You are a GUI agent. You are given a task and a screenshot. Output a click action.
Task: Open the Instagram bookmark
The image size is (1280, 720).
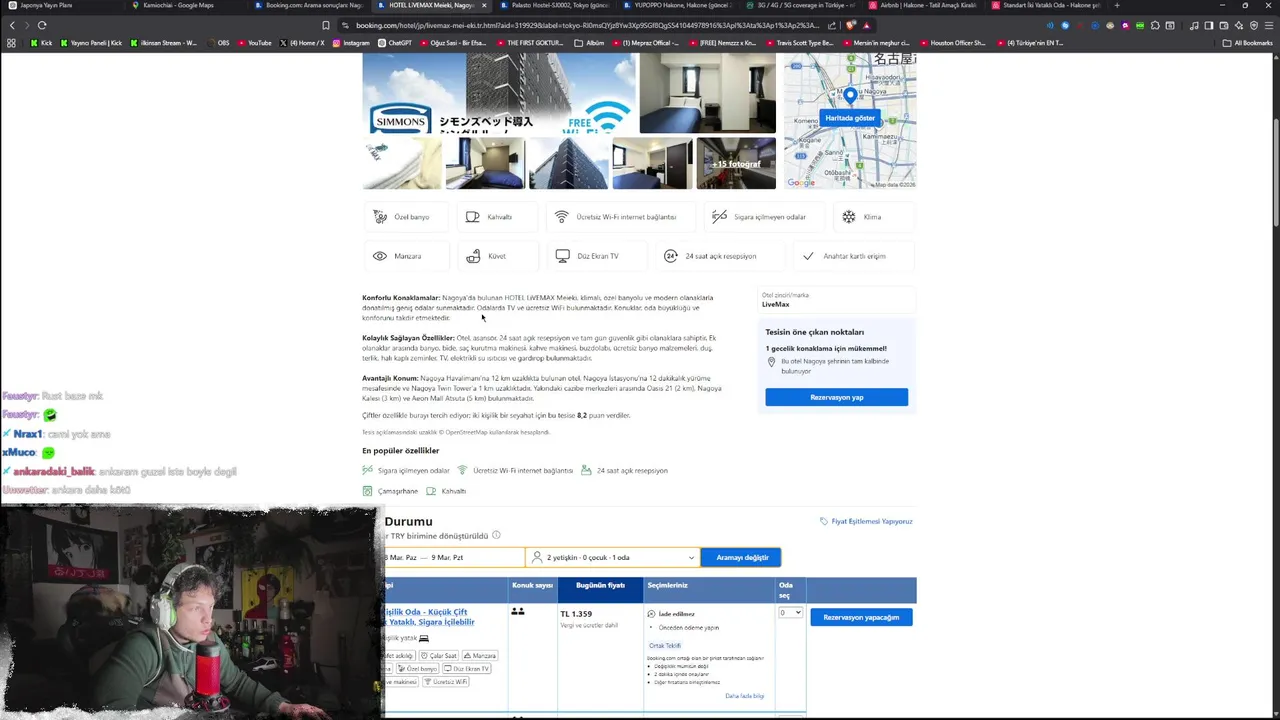pyautogui.click(x=351, y=43)
